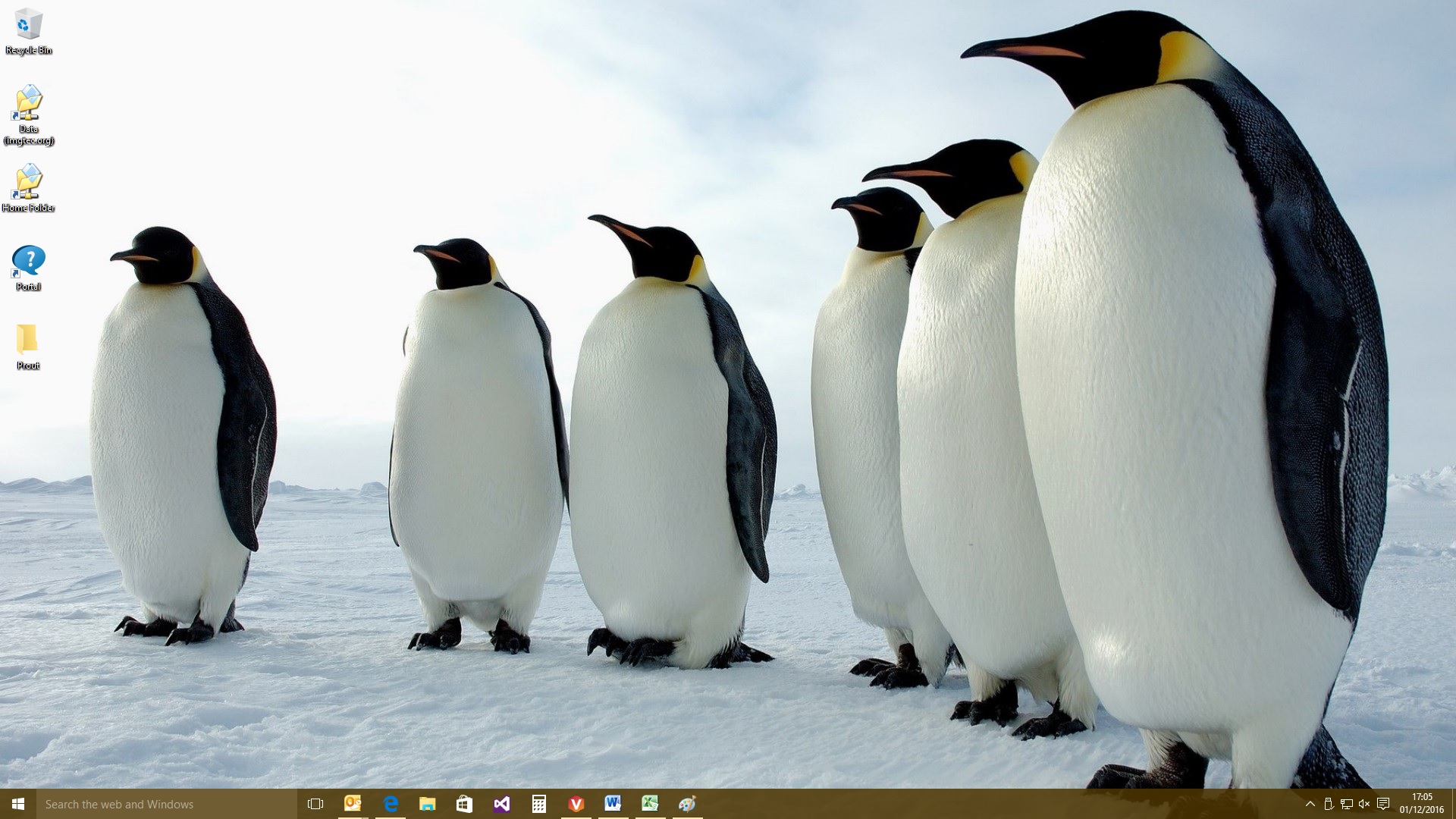Viewport: 1456px width, 819px height.
Task: Open the Windows Store taskbar icon
Action: coord(464,804)
